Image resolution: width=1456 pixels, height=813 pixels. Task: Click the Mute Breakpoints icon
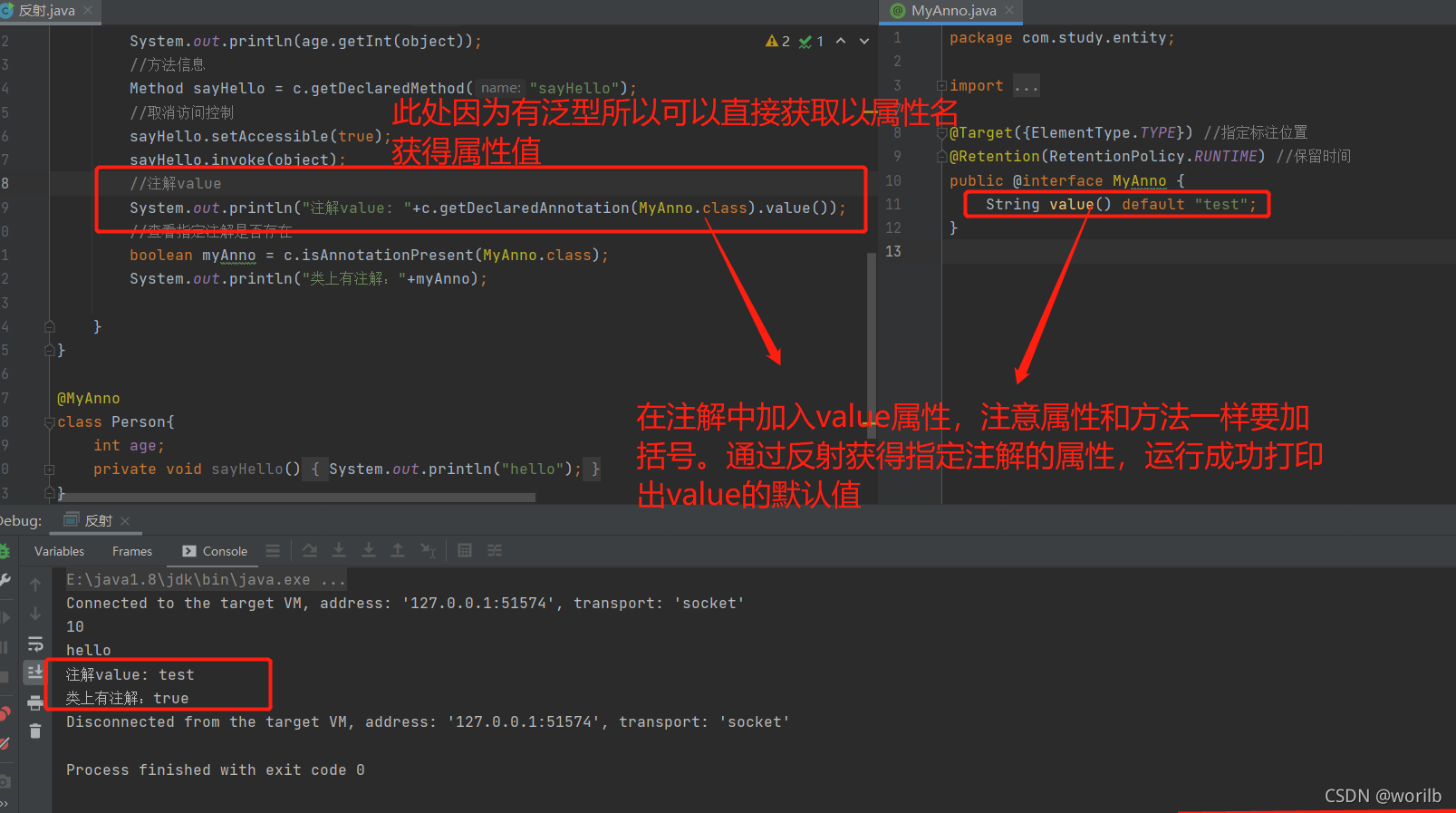(5, 744)
